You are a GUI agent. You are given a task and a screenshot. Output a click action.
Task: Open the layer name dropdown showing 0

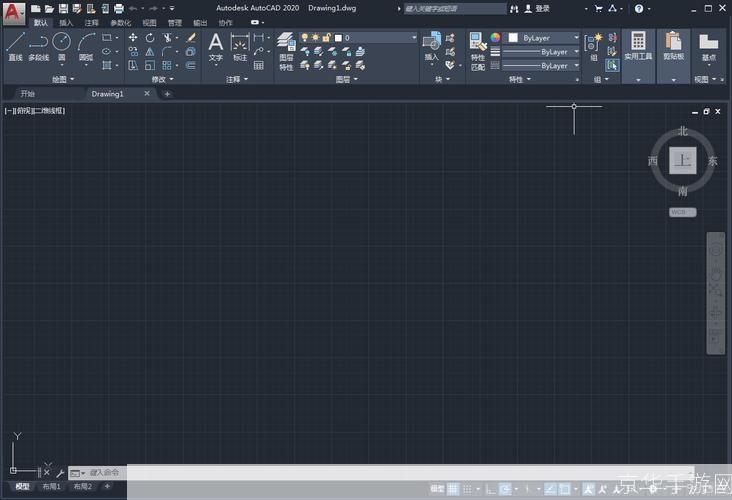pyautogui.click(x=358, y=37)
